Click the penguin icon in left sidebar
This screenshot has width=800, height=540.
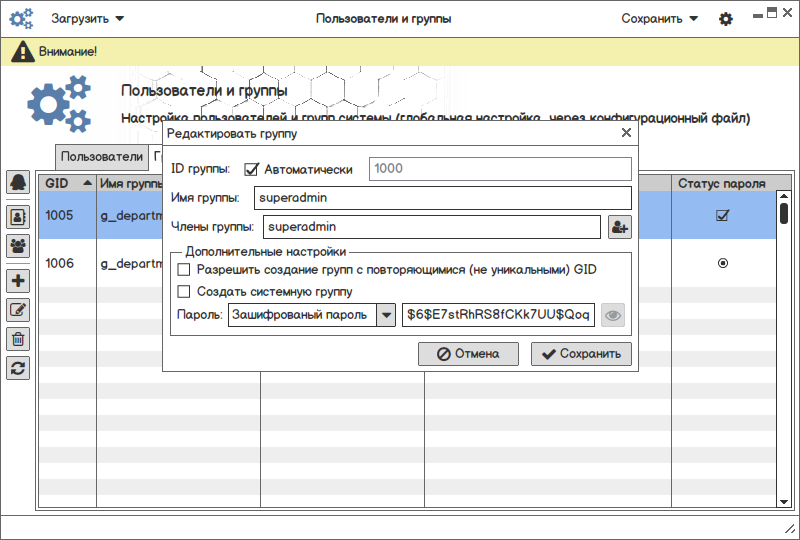tap(18, 182)
